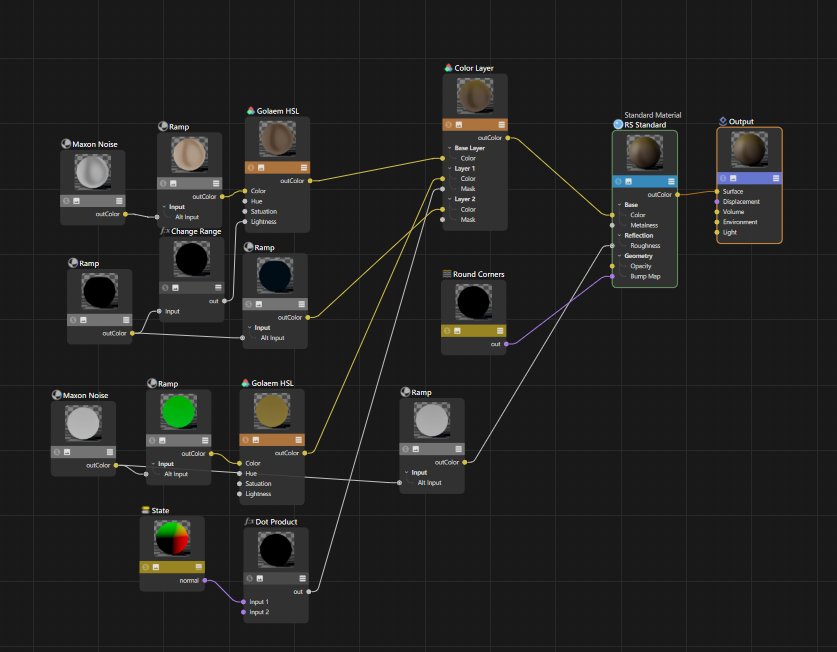Click the Output node preview sphere
The width and height of the screenshot is (837, 652).
coord(749,150)
